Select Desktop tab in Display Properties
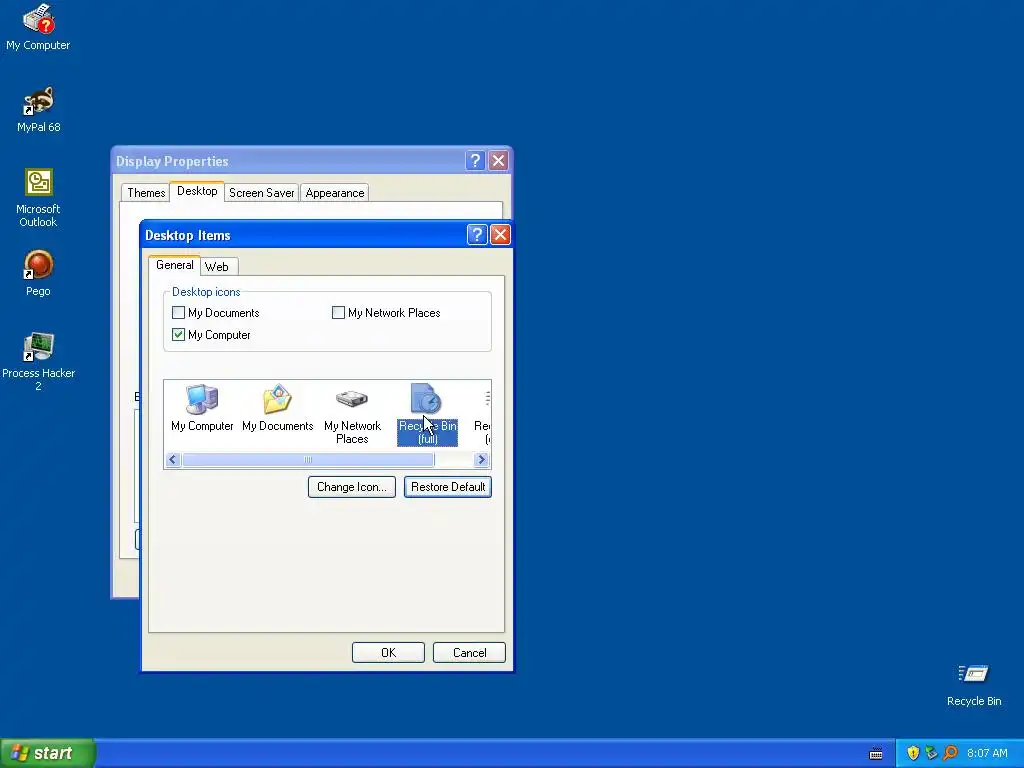 point(197,191)
